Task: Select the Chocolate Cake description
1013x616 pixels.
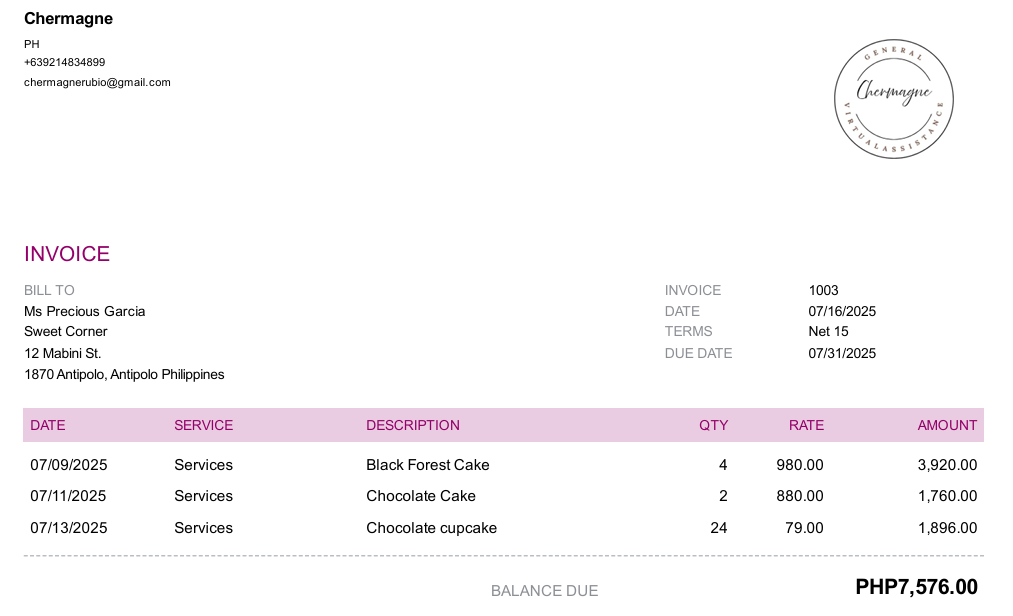Action: tap(421, 496)
